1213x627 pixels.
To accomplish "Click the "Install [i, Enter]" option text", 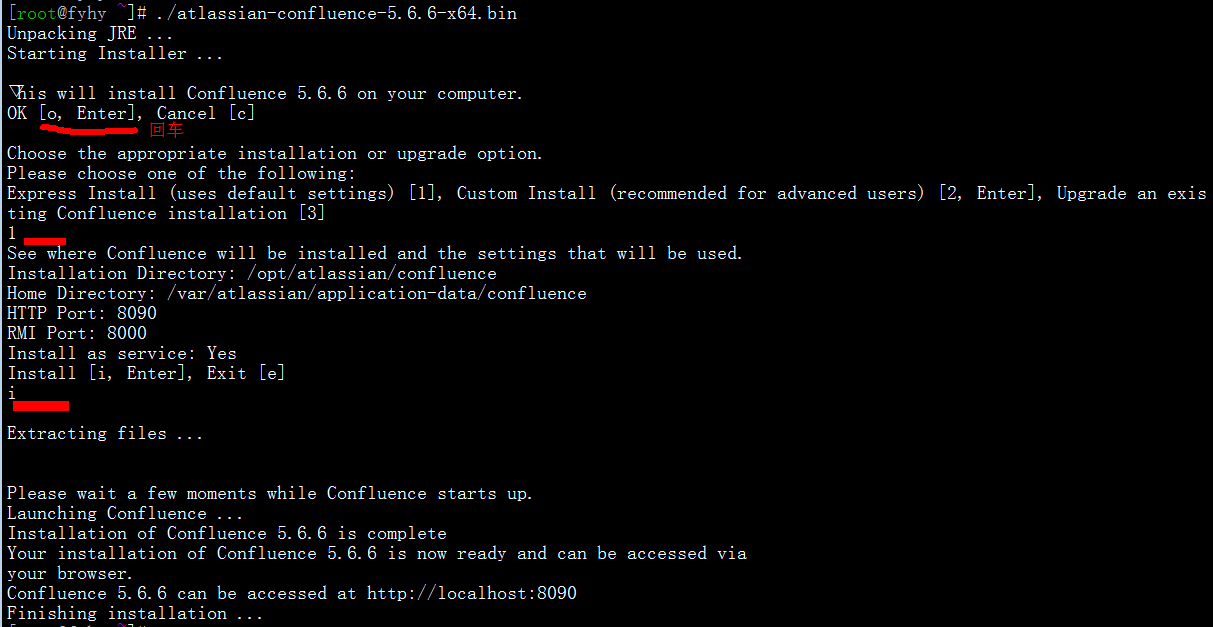I will (x=97, y=373).
